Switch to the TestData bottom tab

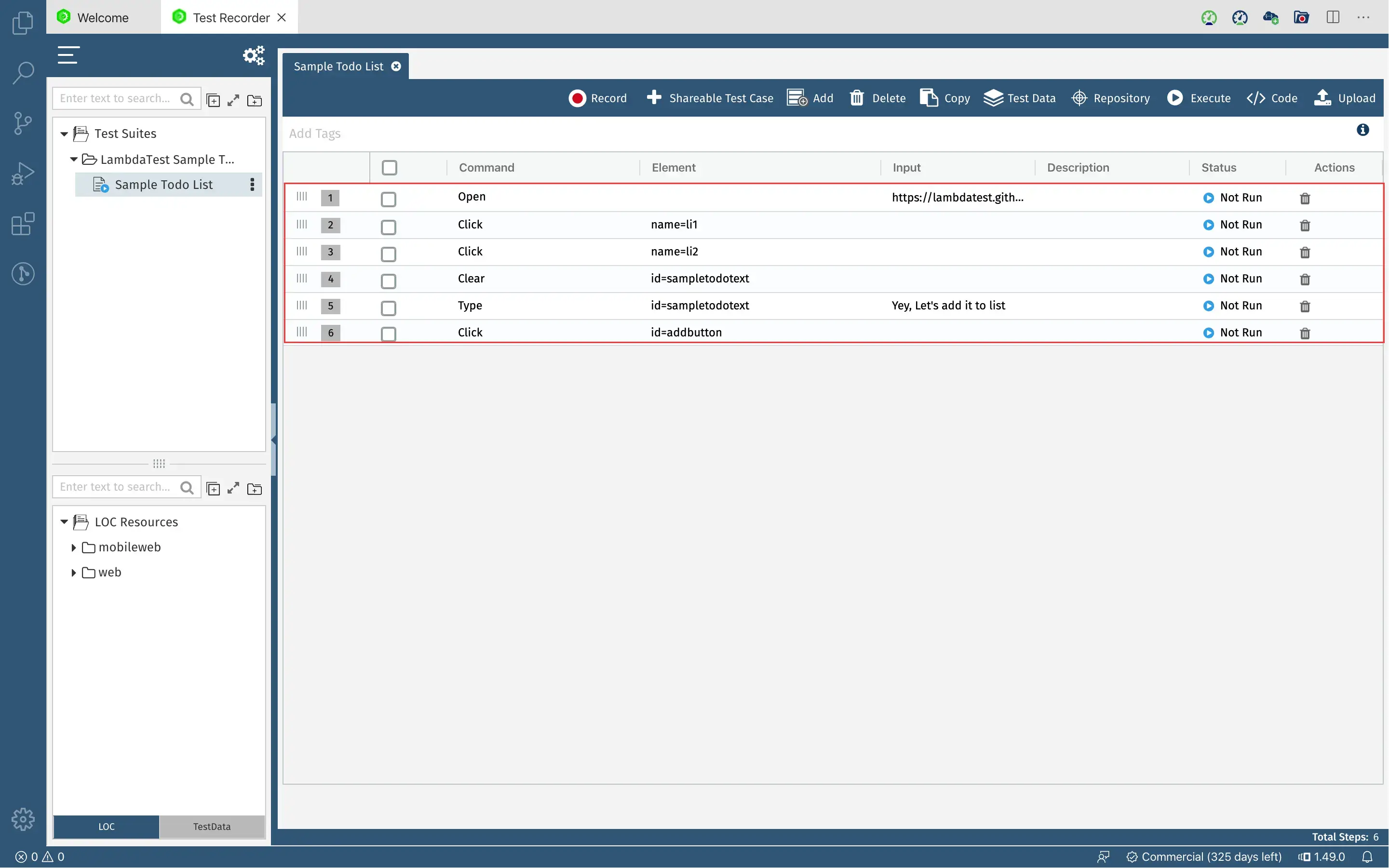(x=211, y=827)
